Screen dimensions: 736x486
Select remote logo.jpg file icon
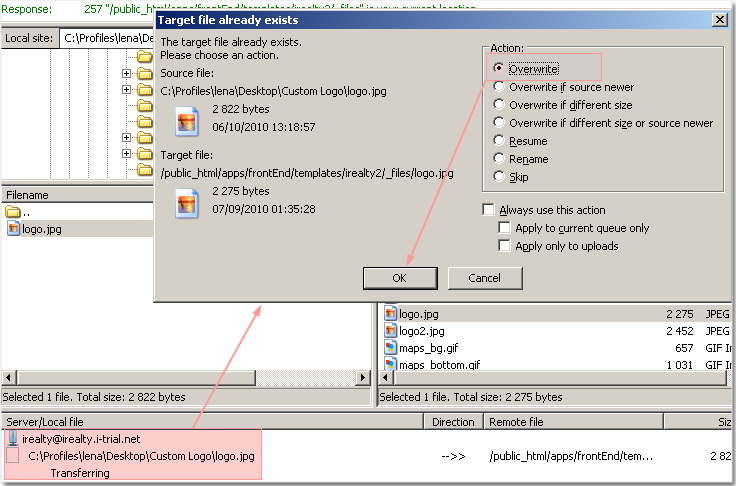point(390,313)
